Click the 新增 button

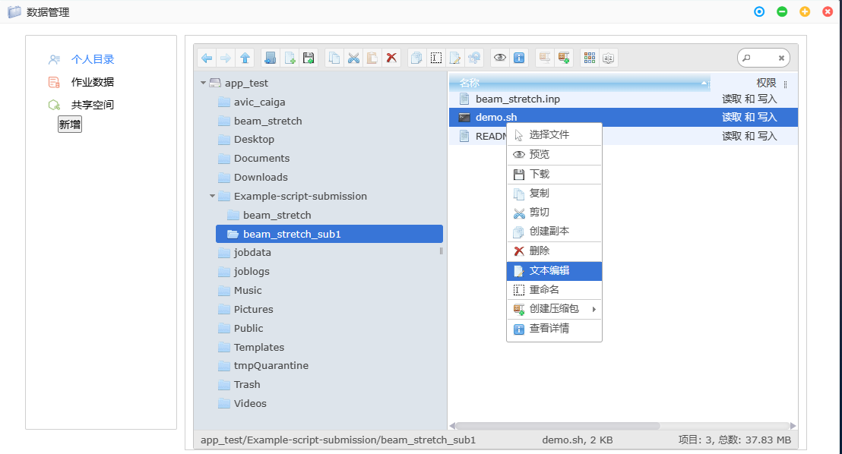pyautogui.click(x=70, y=125)
